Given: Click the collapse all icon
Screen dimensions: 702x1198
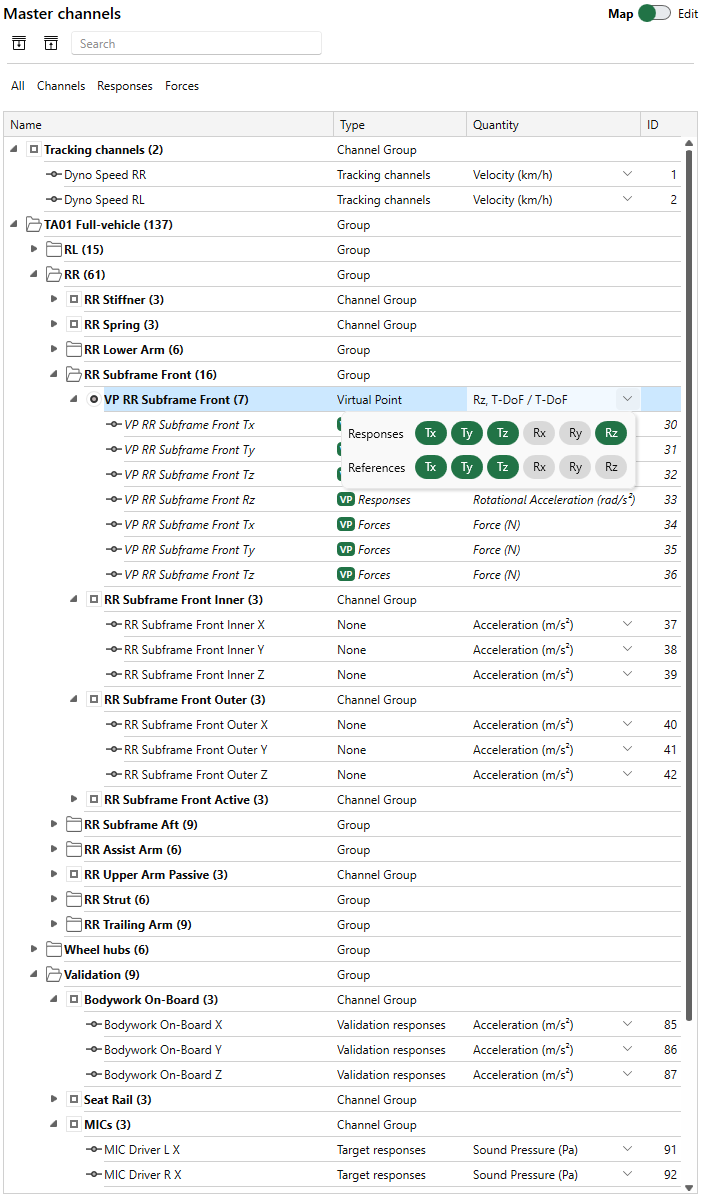Looking at the screenshot, I should [x=50, y=43].
